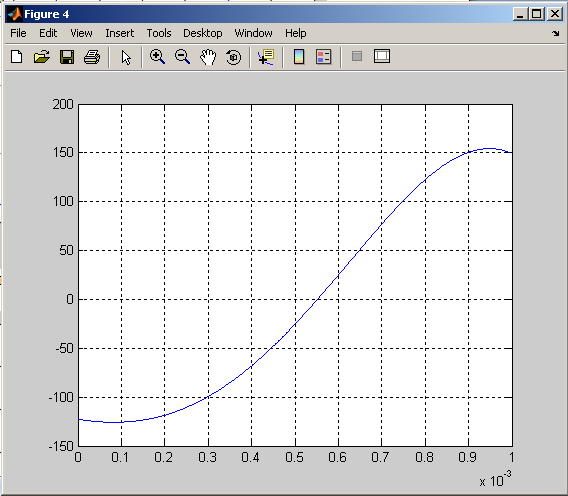Insert Legend using toolbar icon

point(323,57)
